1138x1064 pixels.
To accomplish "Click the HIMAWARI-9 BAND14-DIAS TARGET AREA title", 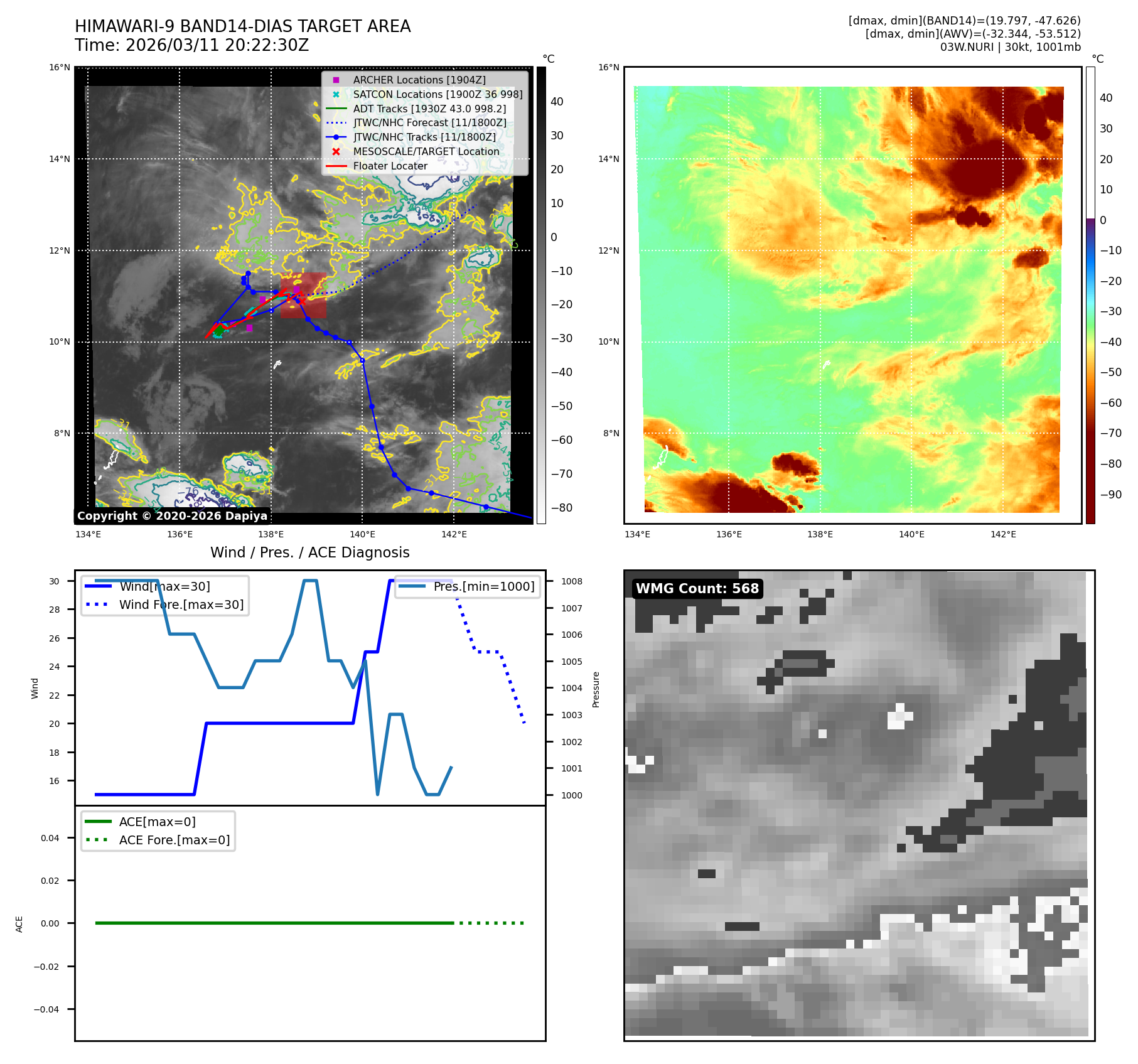I will coord(242,26).
